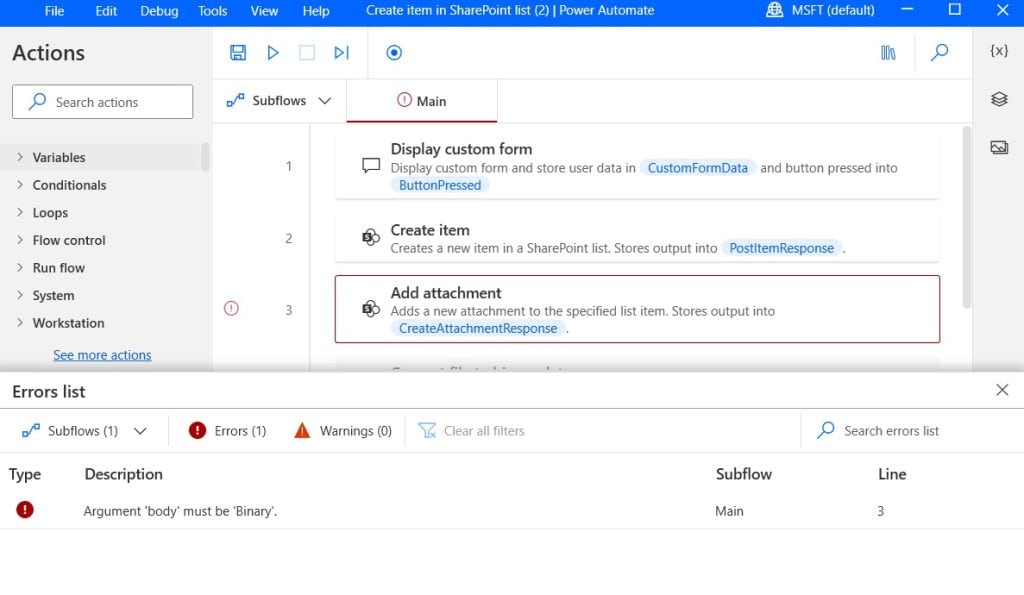This screenshot has width=1024, height=595.
Task: Click the ButtonPressed variable chip
Action: point(440,185)
